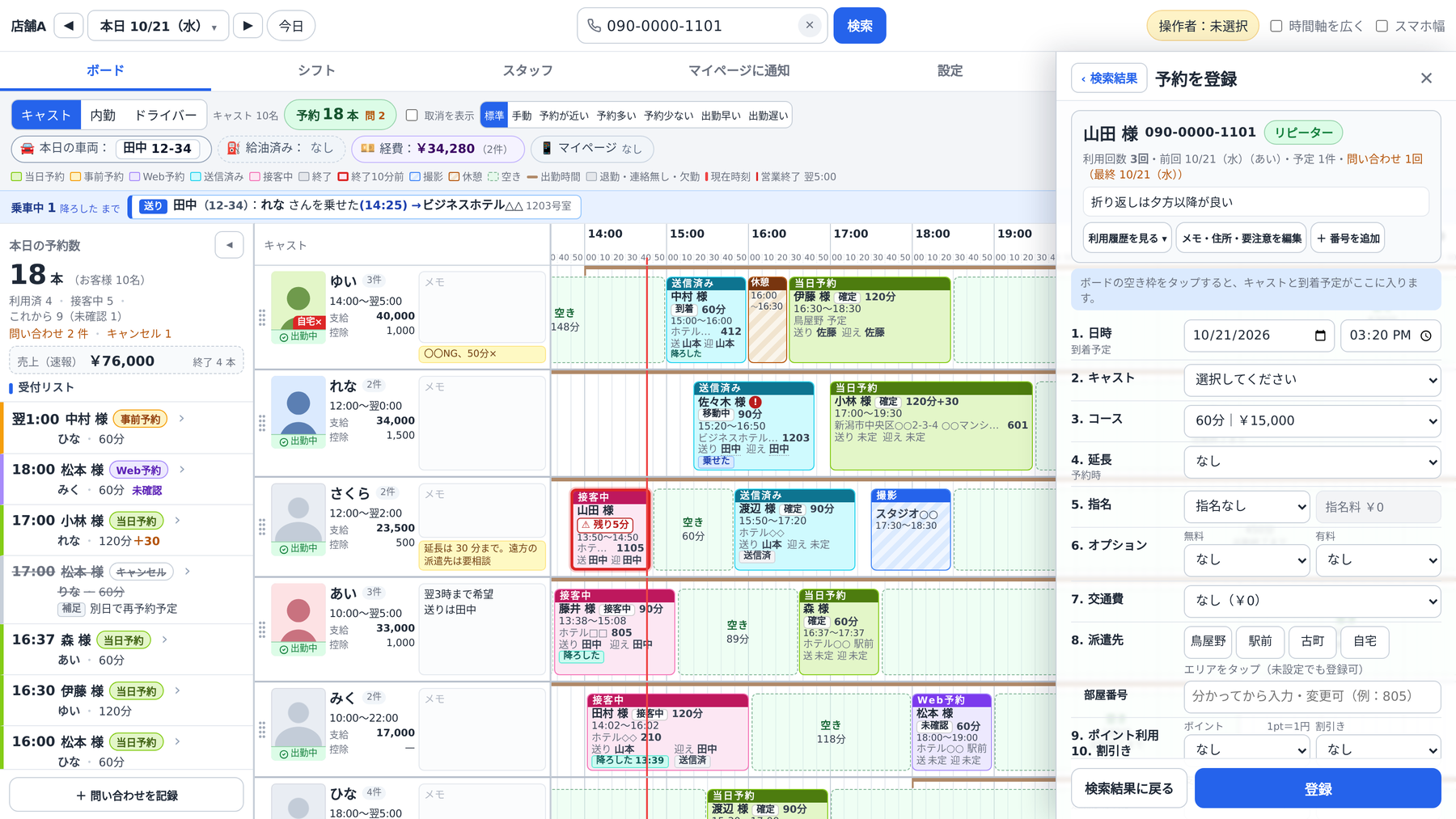Click the drag handle for みく row

[x=262, y=729]
